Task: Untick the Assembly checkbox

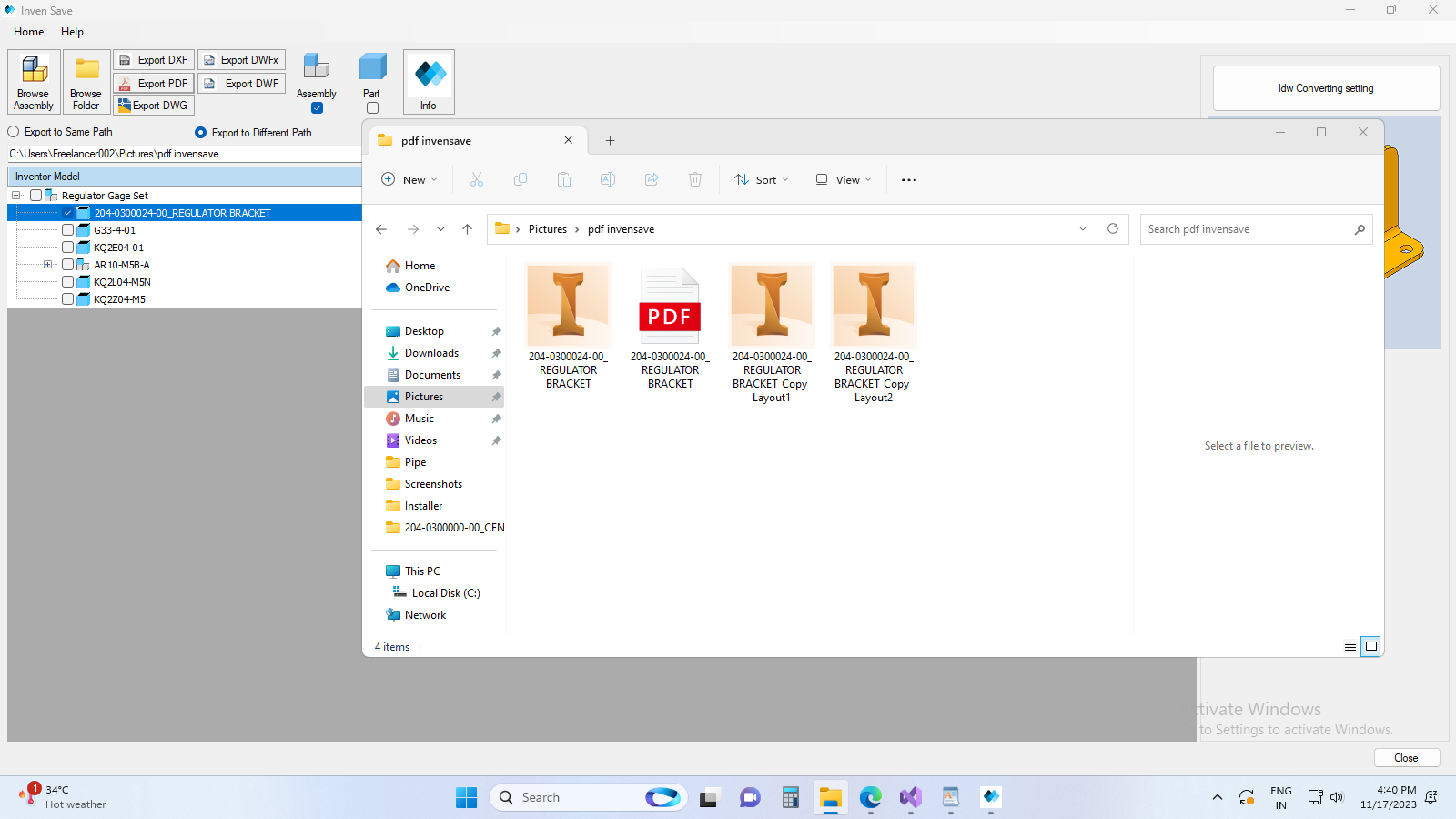Action: coord(317,108)
